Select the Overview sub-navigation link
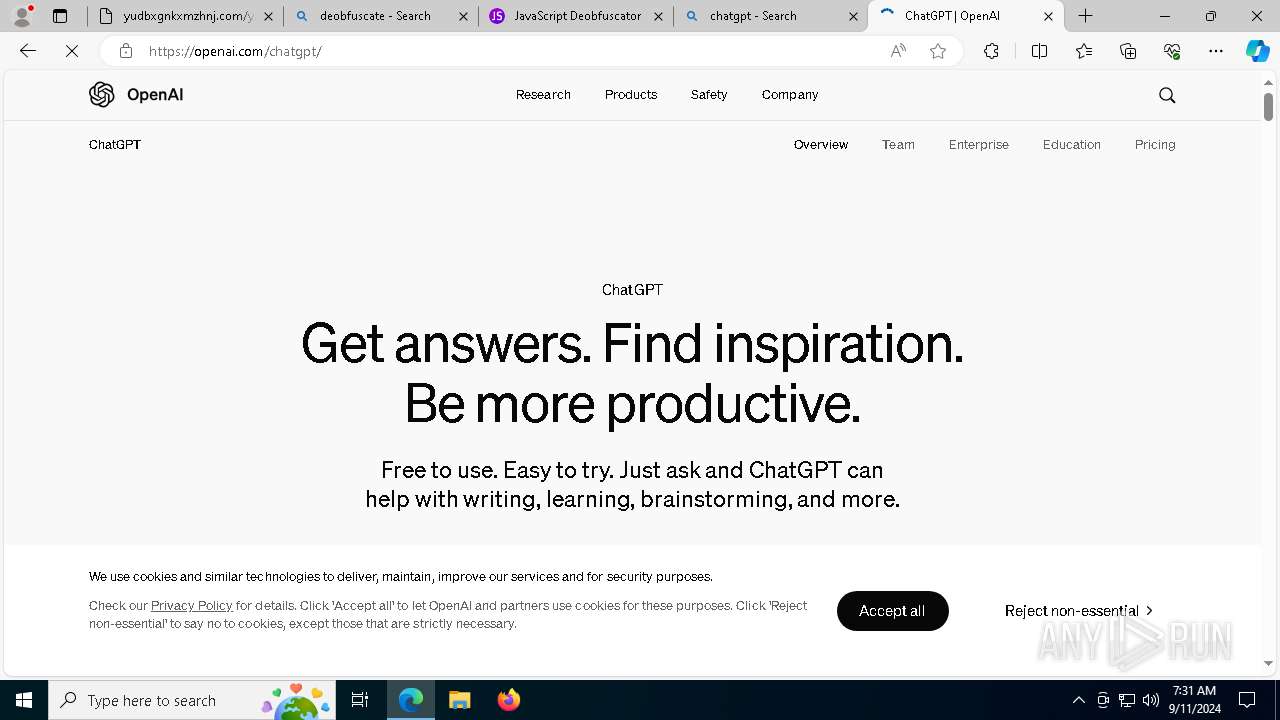This screenshot has height=720, width=1280. click(821, 145)
